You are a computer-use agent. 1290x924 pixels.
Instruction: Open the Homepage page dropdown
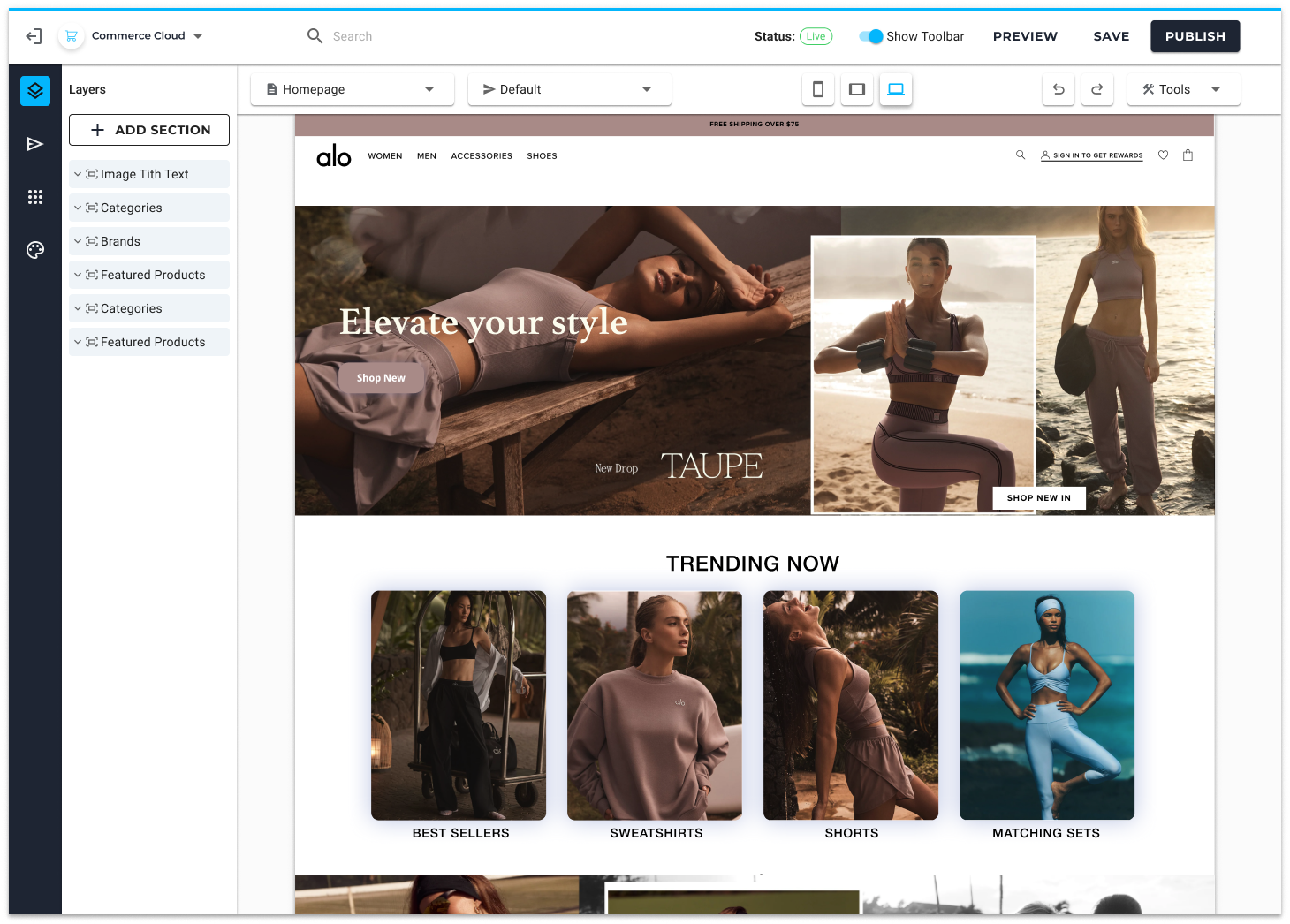coord(352,89)
